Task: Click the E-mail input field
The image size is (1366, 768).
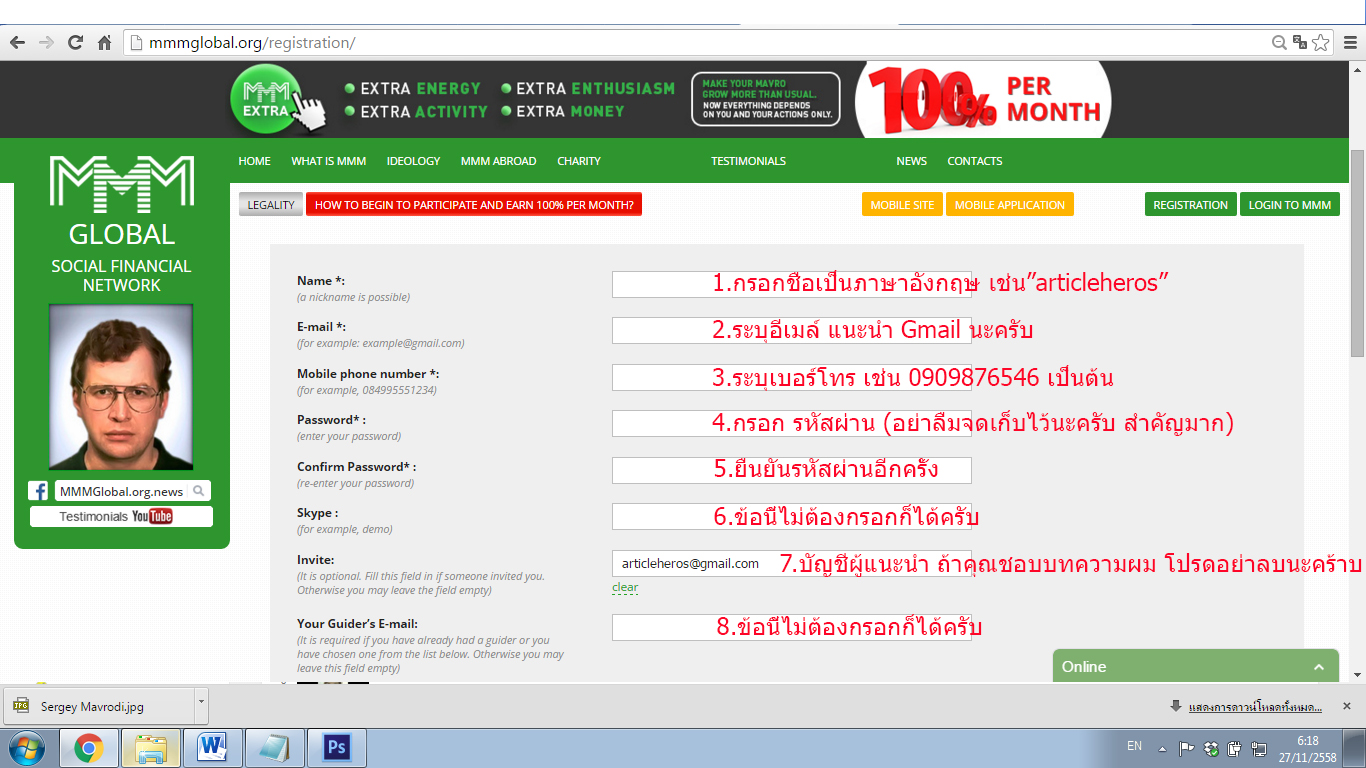Action: click(x=791, y=330)
